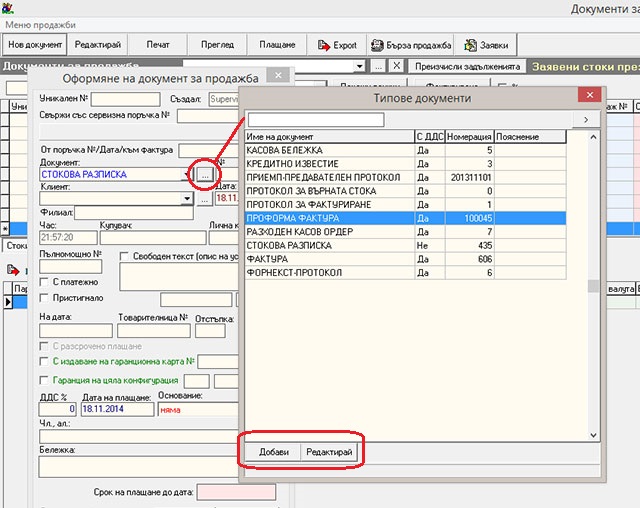Select ПРОТОКОЛ ЗА ВЪРНАТА СТОКА row
This screenshot has width=640, height=508.
[406, 191]
